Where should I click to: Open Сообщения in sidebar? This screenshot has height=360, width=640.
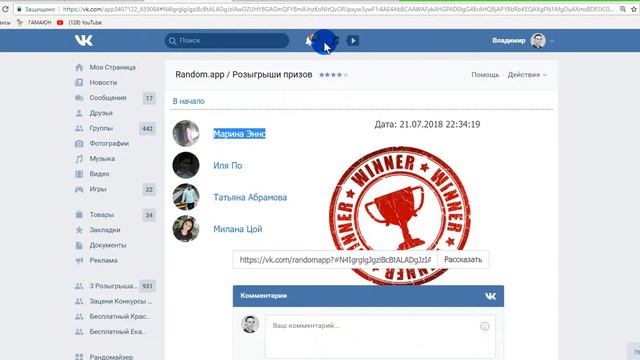[108, 98]
